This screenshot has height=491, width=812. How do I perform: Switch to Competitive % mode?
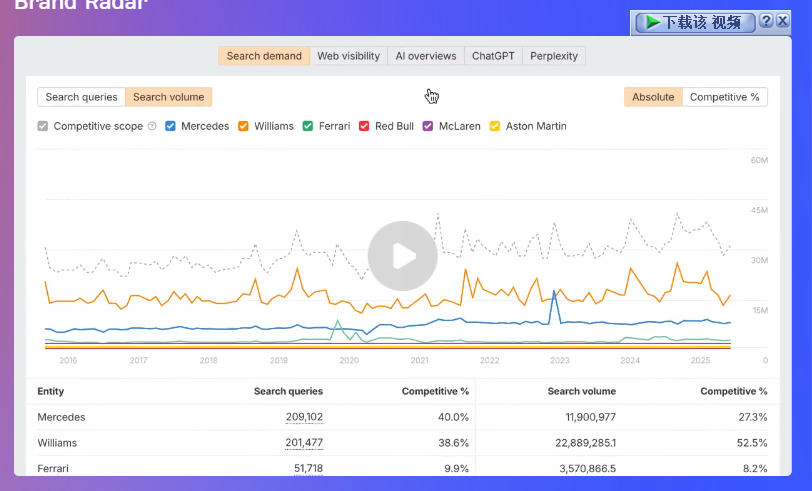pos(724,97)
